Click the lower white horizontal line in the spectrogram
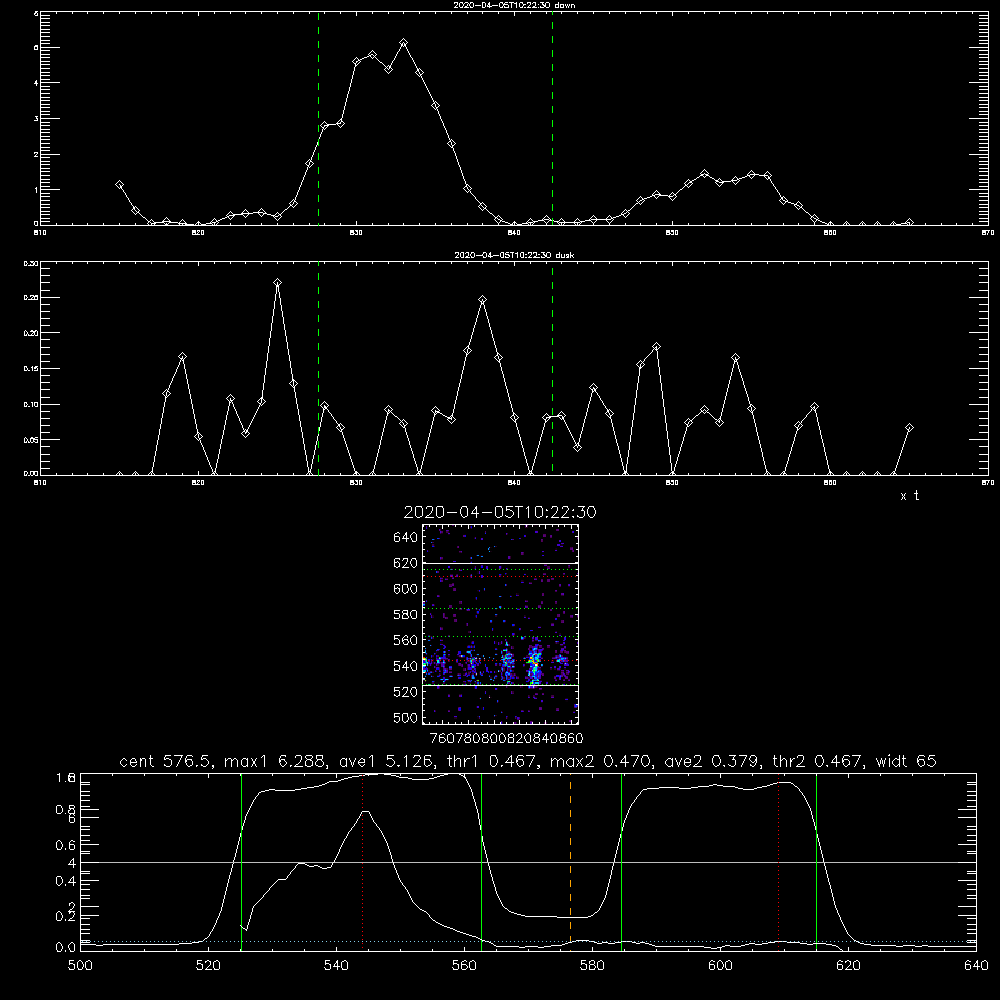Viewport: 1000px width, 1000px height. point(501,686)
